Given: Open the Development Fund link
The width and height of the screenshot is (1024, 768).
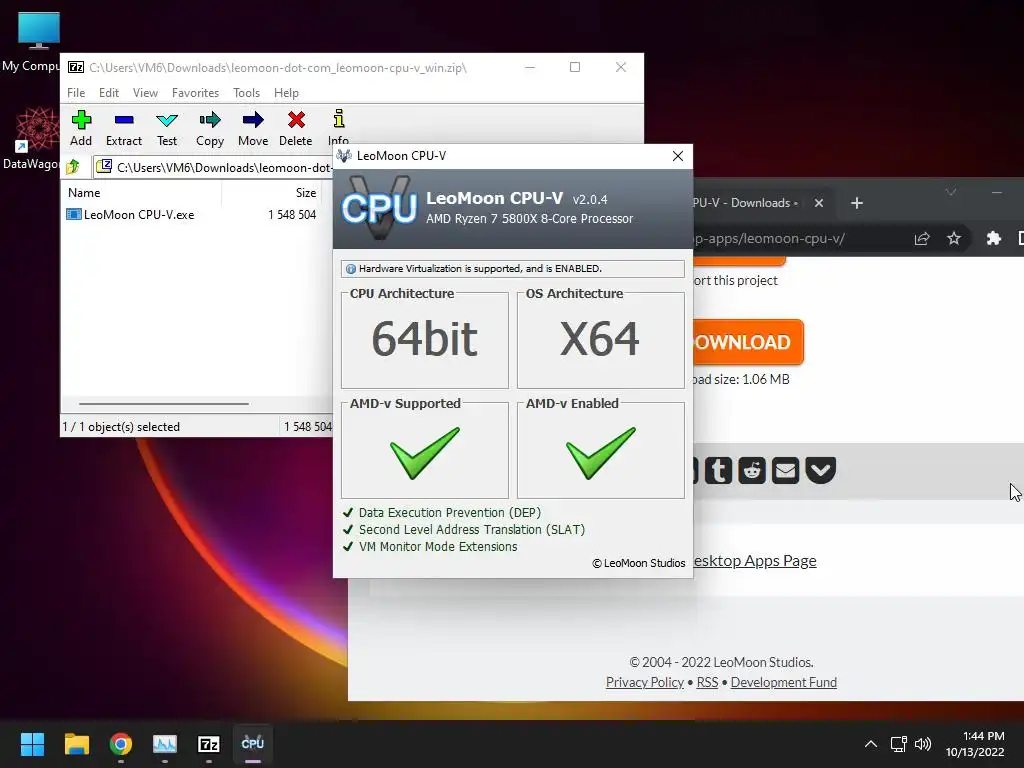Looking at the screenshot, I should [x=784, y=682].
